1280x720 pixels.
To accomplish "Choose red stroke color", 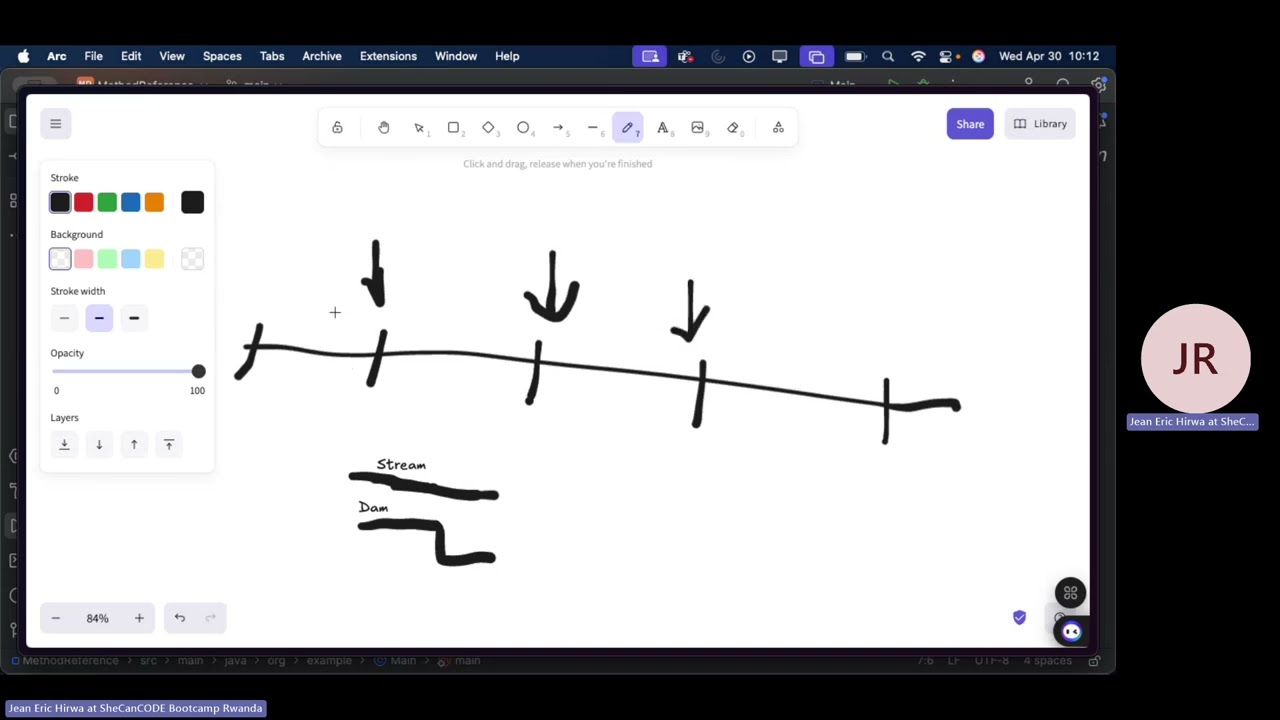I will pos(84,203).
